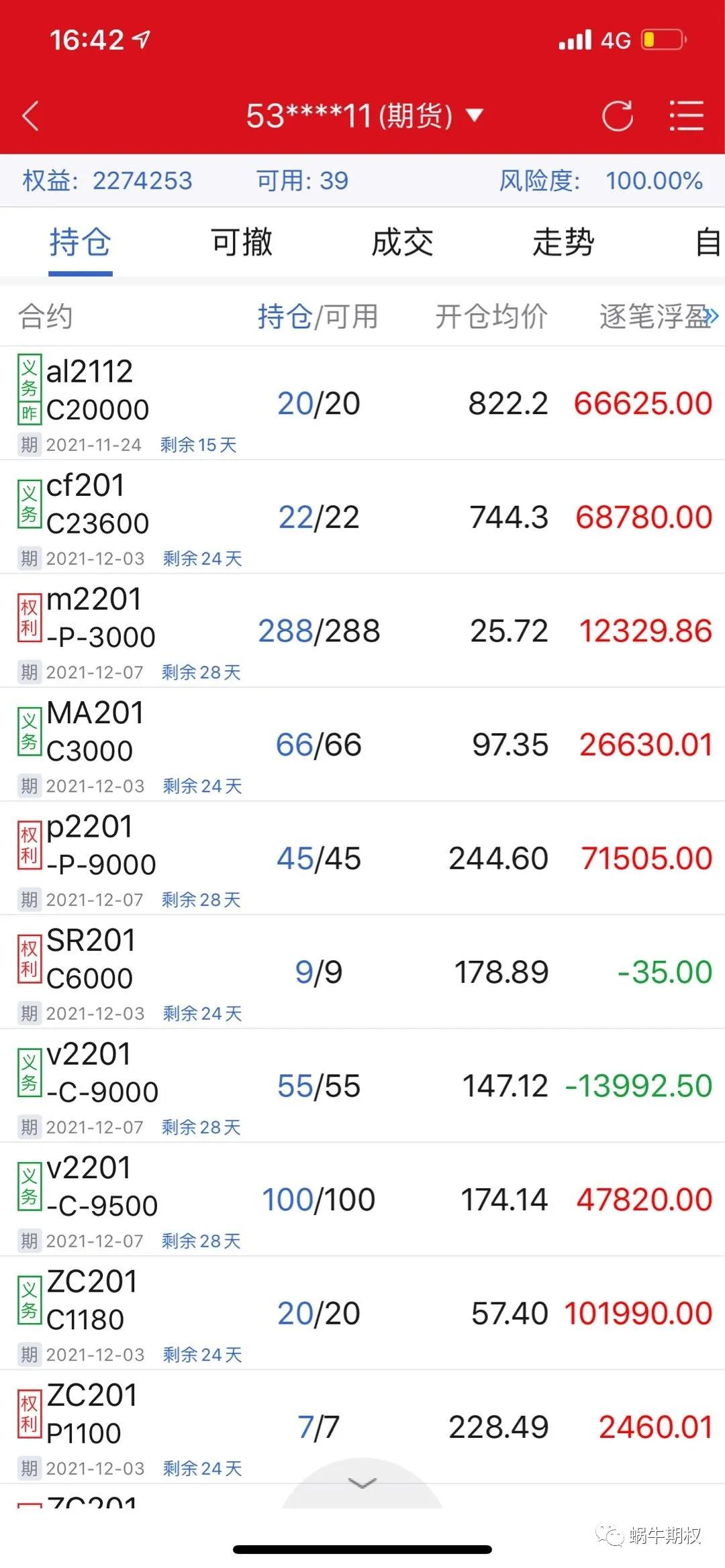Tap the 开仓均价 column header
Screen dimensions: 725x1568
tap(491, 317)
